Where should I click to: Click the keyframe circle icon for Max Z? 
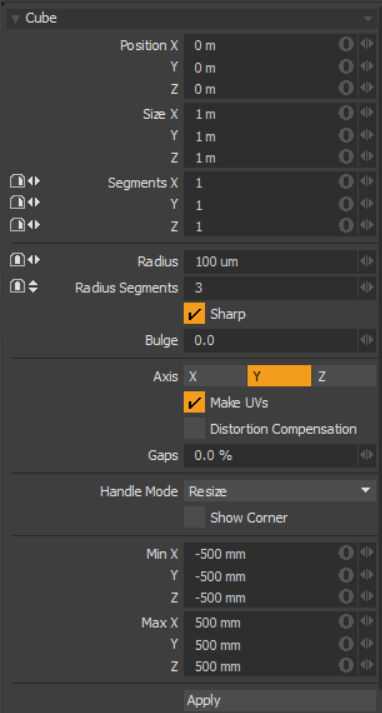346,665
